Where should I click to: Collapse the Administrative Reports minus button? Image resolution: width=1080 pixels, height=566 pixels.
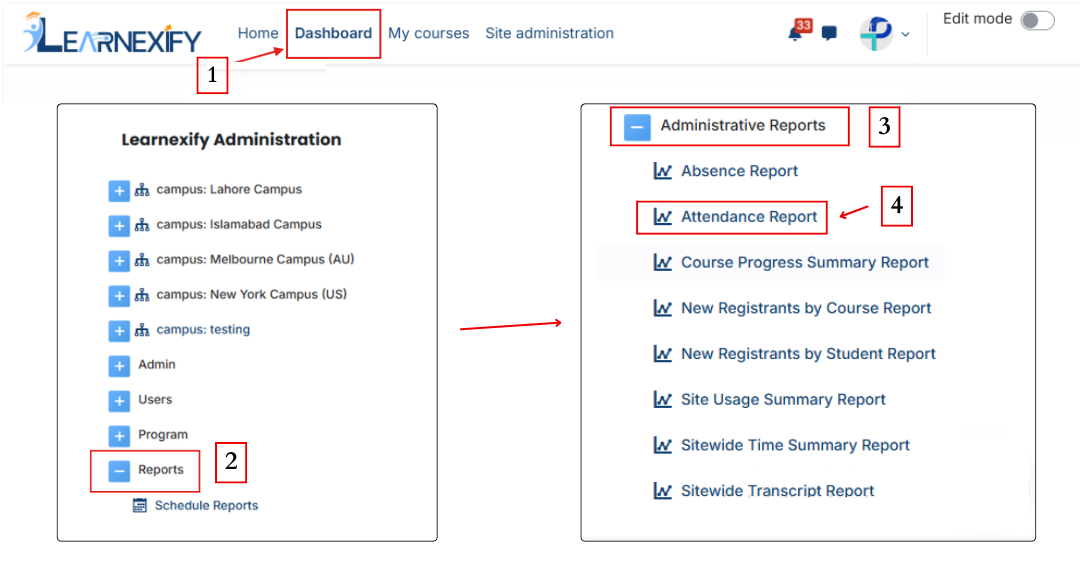[637, 127]
